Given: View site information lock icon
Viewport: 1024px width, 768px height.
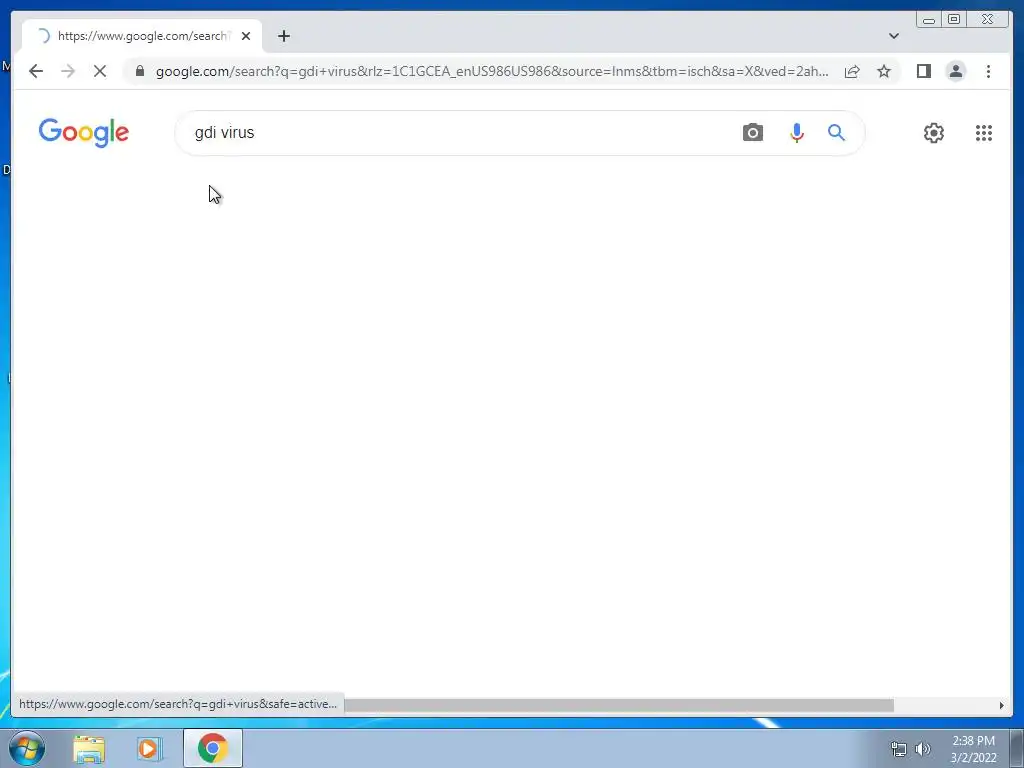Looking at the screenshot, I should point(140,71).
